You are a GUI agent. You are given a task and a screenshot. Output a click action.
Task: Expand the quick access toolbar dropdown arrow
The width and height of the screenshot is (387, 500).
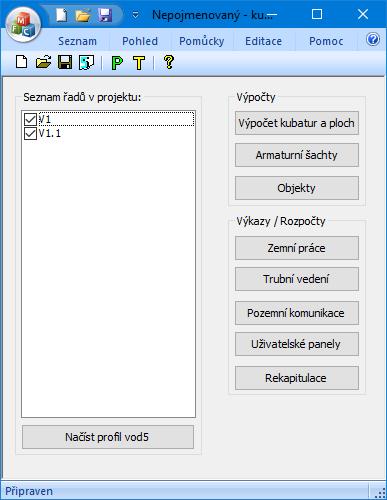136,15
